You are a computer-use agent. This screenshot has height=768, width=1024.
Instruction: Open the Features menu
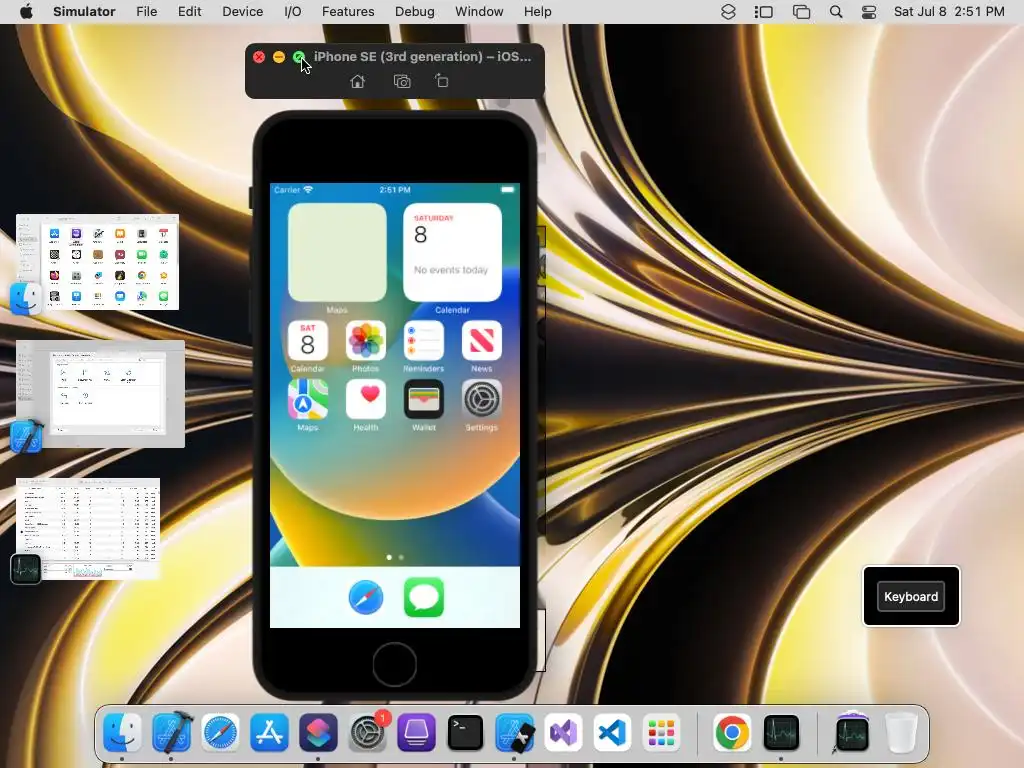point(348,12)
